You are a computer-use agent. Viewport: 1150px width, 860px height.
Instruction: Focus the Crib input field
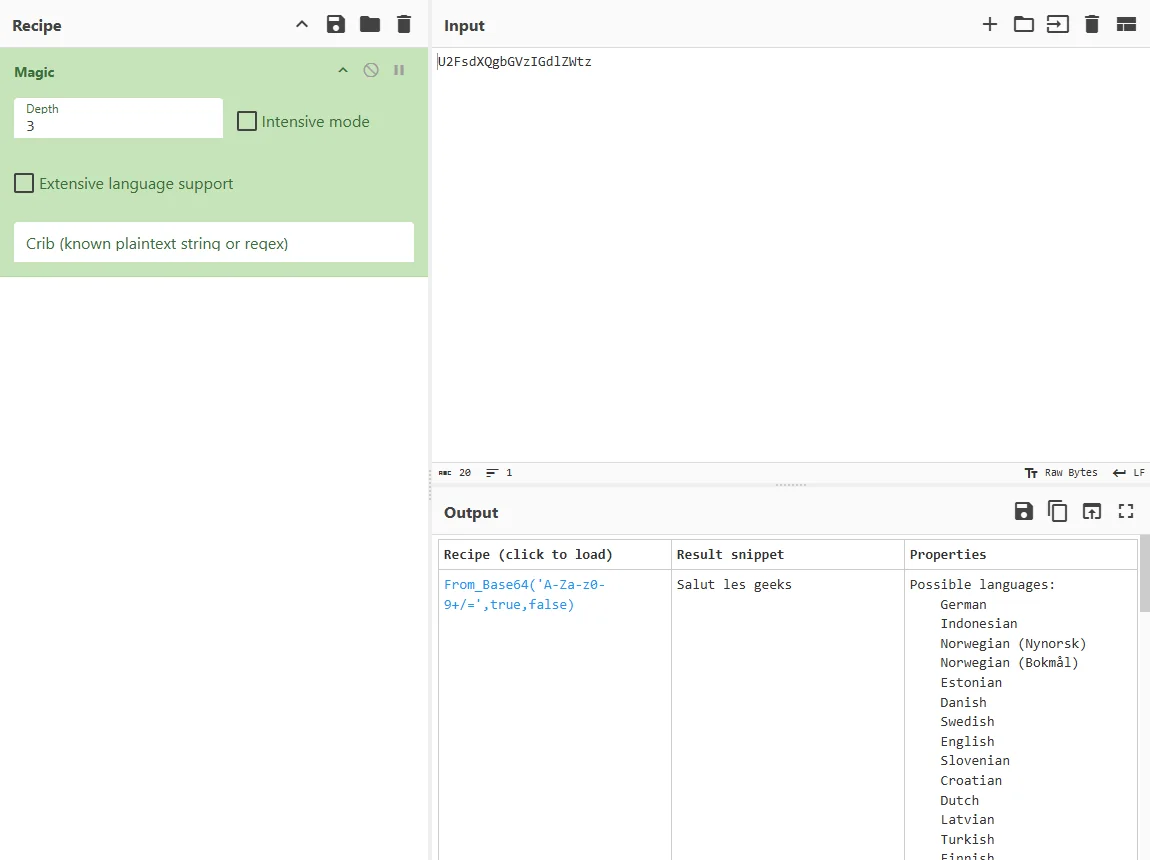[213, 243]
